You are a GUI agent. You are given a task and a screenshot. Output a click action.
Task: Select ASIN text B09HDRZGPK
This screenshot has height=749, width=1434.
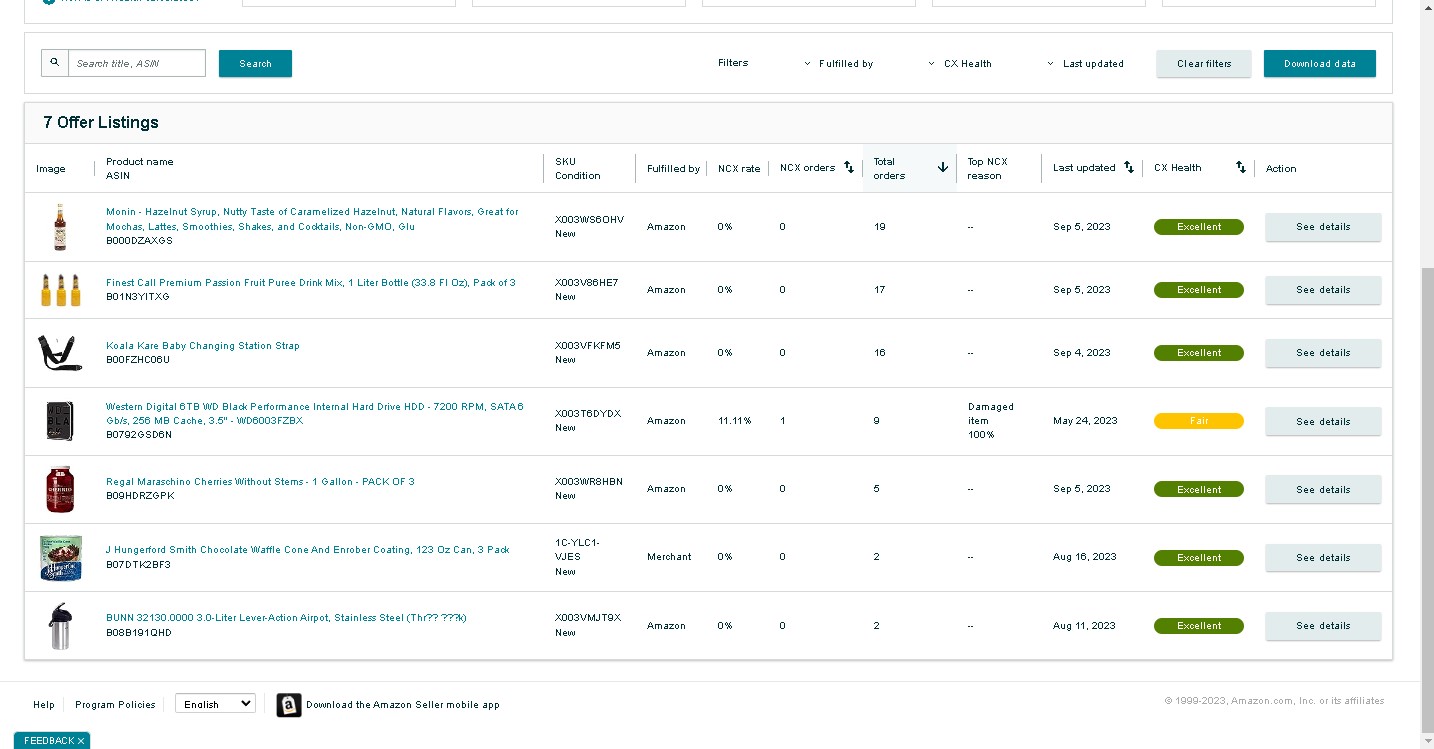pyautogui.click(x=140, y=496)
